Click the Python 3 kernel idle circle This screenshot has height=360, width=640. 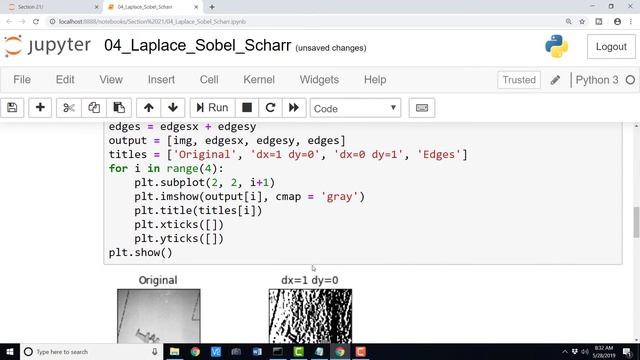pyautogui.click(x=630, y=80)
